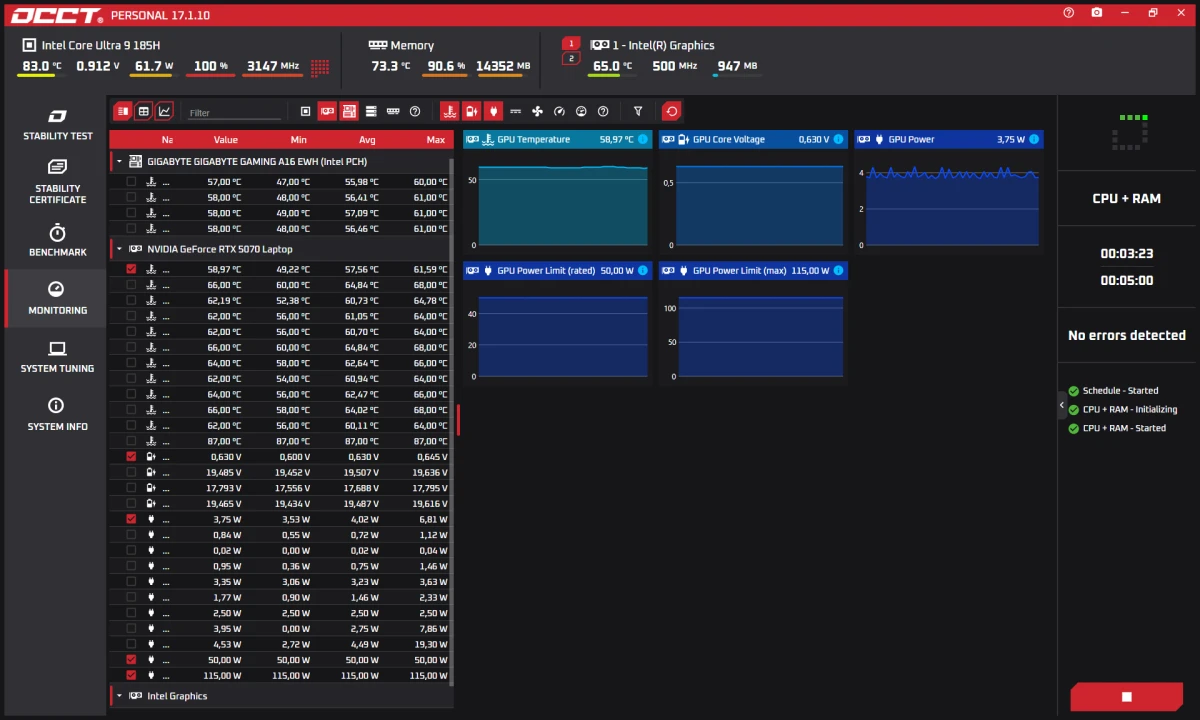Stop the running CPU + RAM test
1200x720 pixels.
click(x=1126, y=696)
